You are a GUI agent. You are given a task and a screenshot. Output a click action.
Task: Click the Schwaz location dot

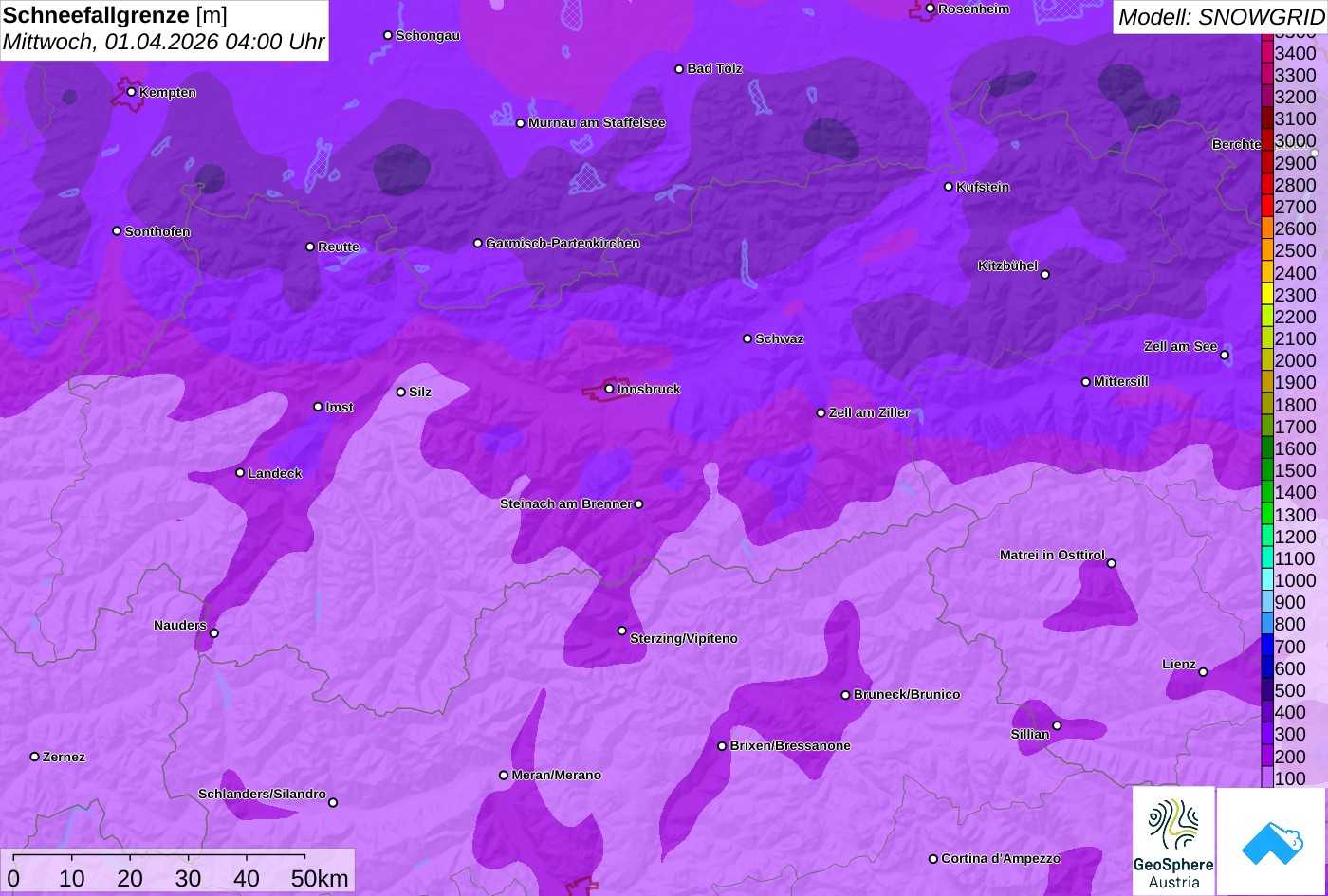747,338
